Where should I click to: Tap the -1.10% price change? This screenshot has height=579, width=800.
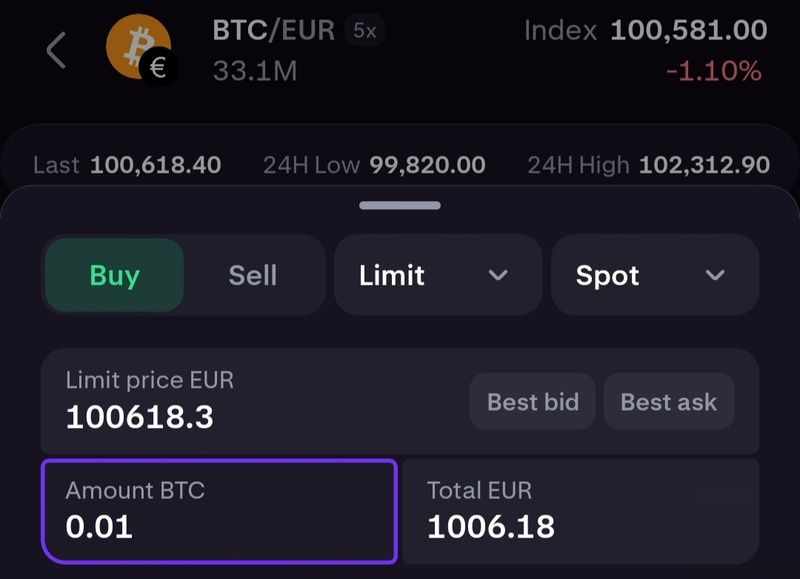click(713, 71)
